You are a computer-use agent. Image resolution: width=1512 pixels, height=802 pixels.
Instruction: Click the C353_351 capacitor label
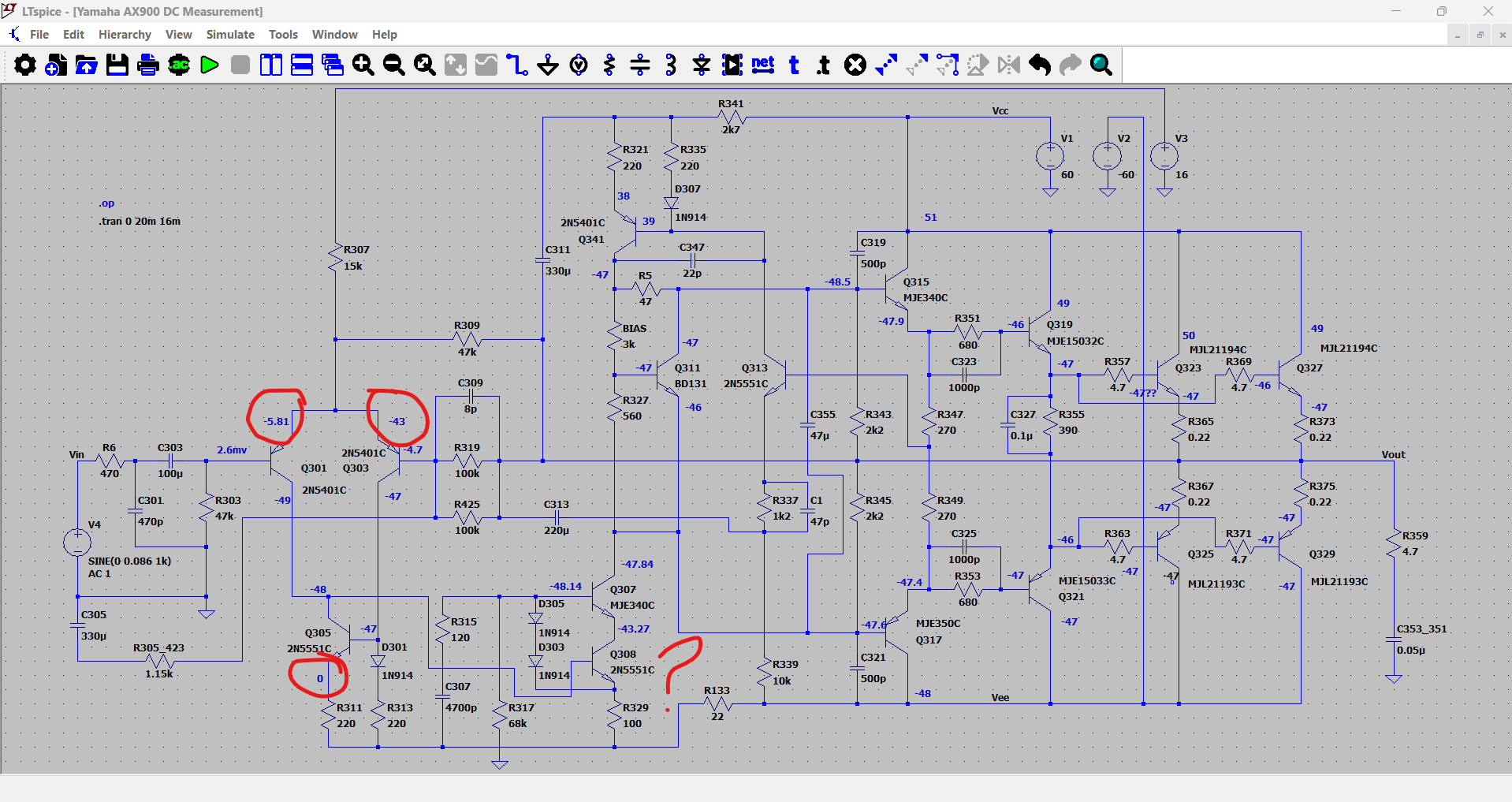1422,629
